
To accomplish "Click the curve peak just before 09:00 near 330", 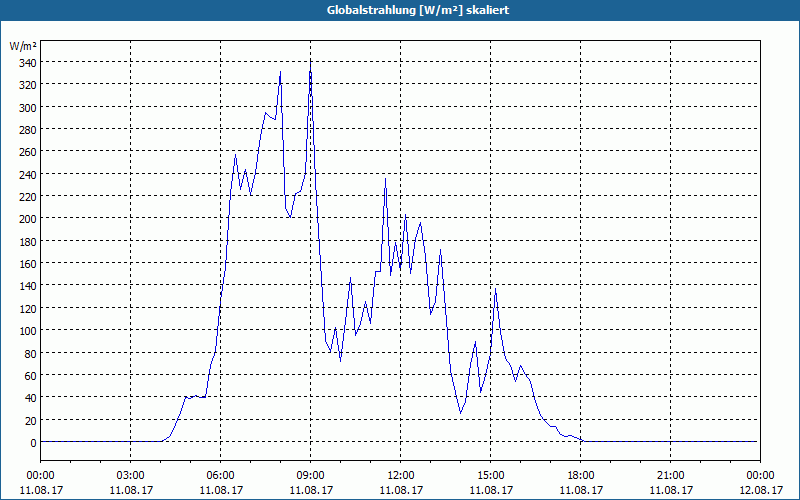I will [281, 72].
